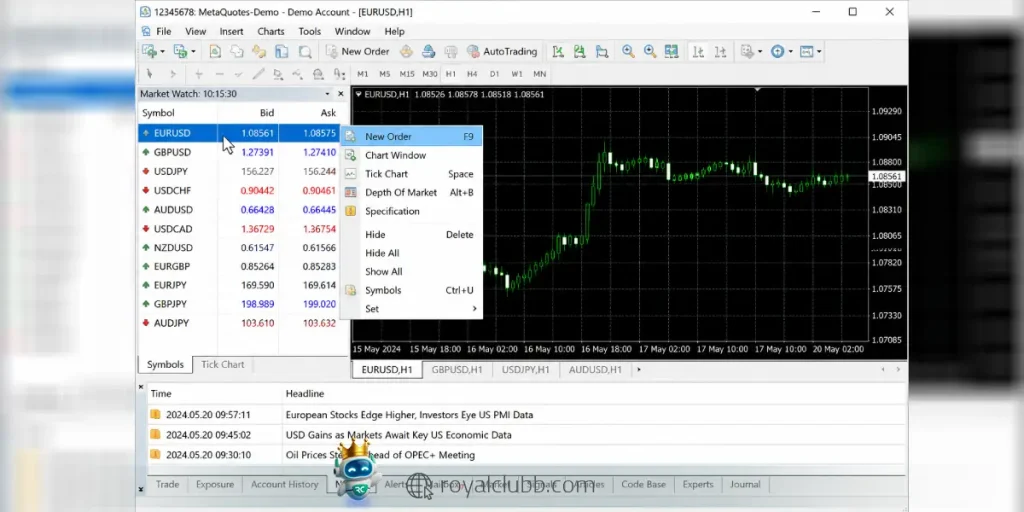Click the Zoom Out magnifier icon
The width and height of the screenshot is (1024, 512).
[x=650, y=51]
